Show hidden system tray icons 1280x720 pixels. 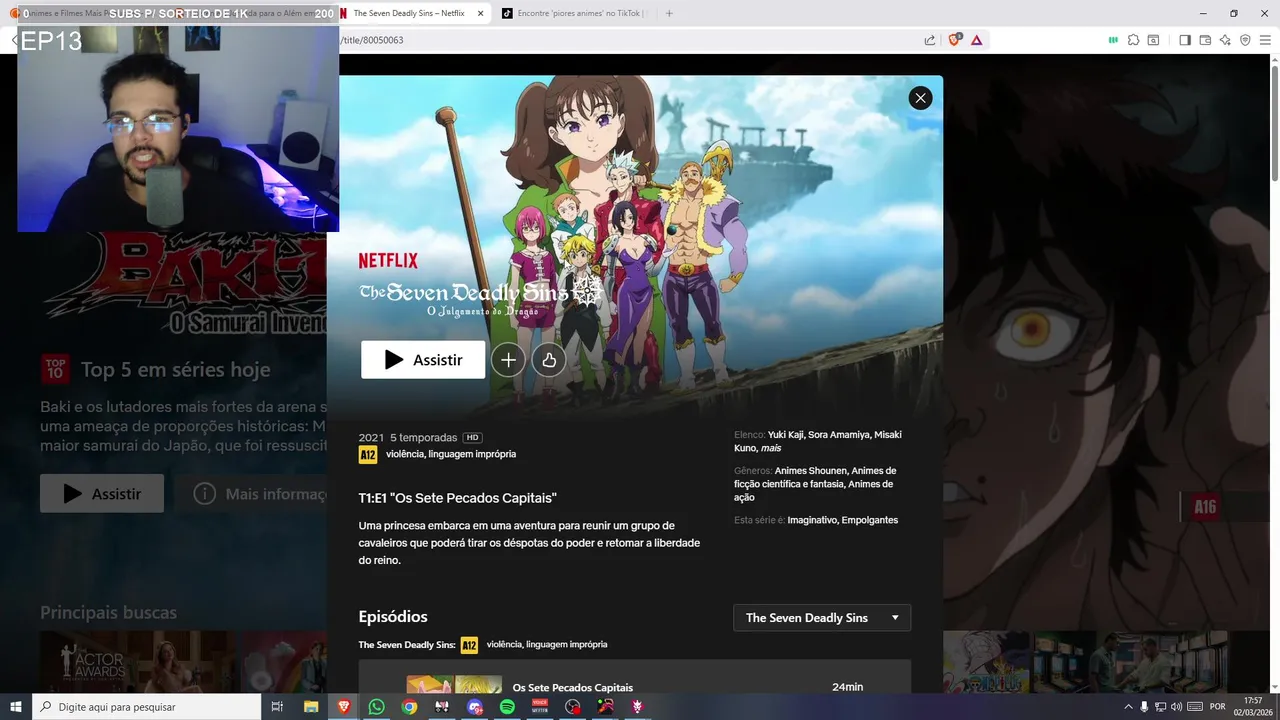click(x=1129, y=706)
